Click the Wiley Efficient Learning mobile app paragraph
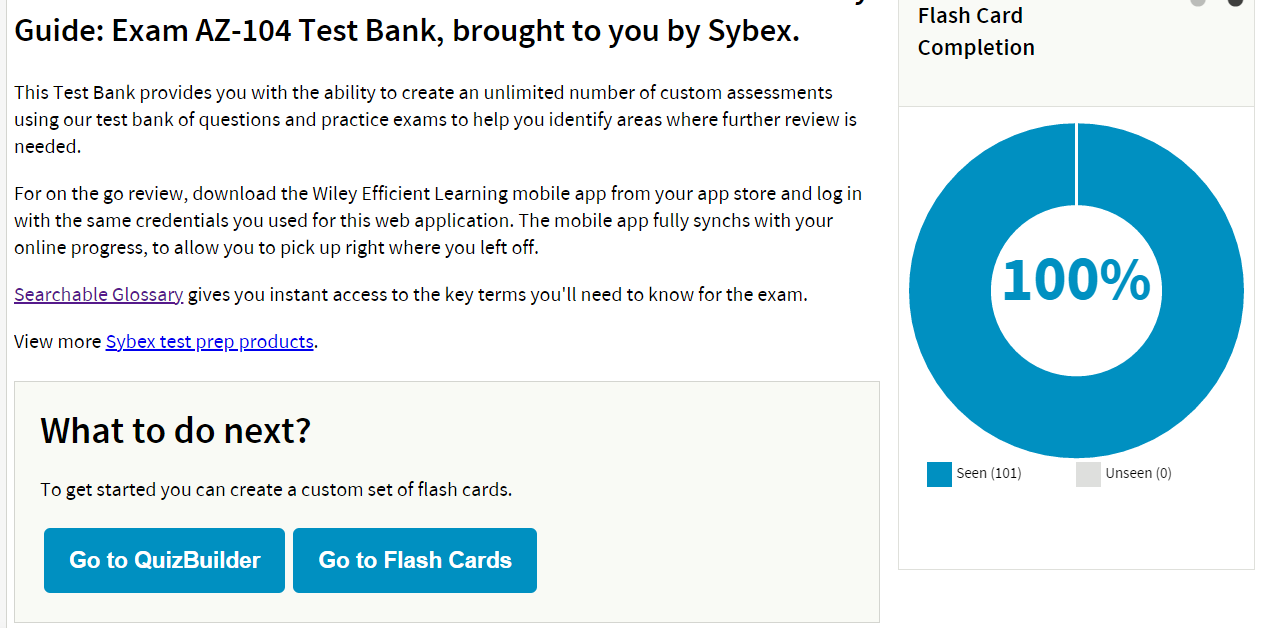1262x628 pixels. (x=437, y=220)
